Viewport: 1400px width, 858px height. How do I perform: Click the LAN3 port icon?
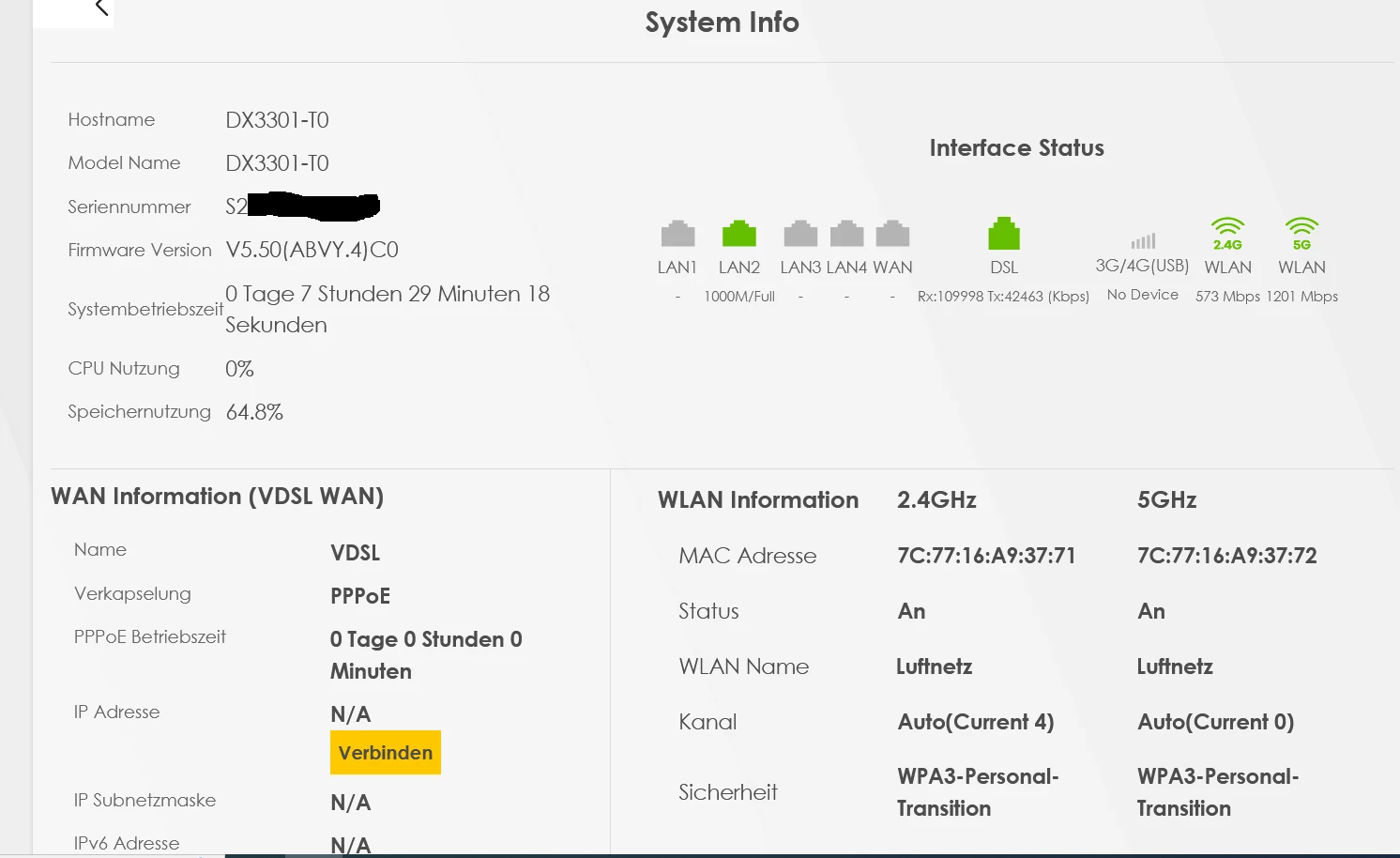pyautogui.click(x=800, y=234)
